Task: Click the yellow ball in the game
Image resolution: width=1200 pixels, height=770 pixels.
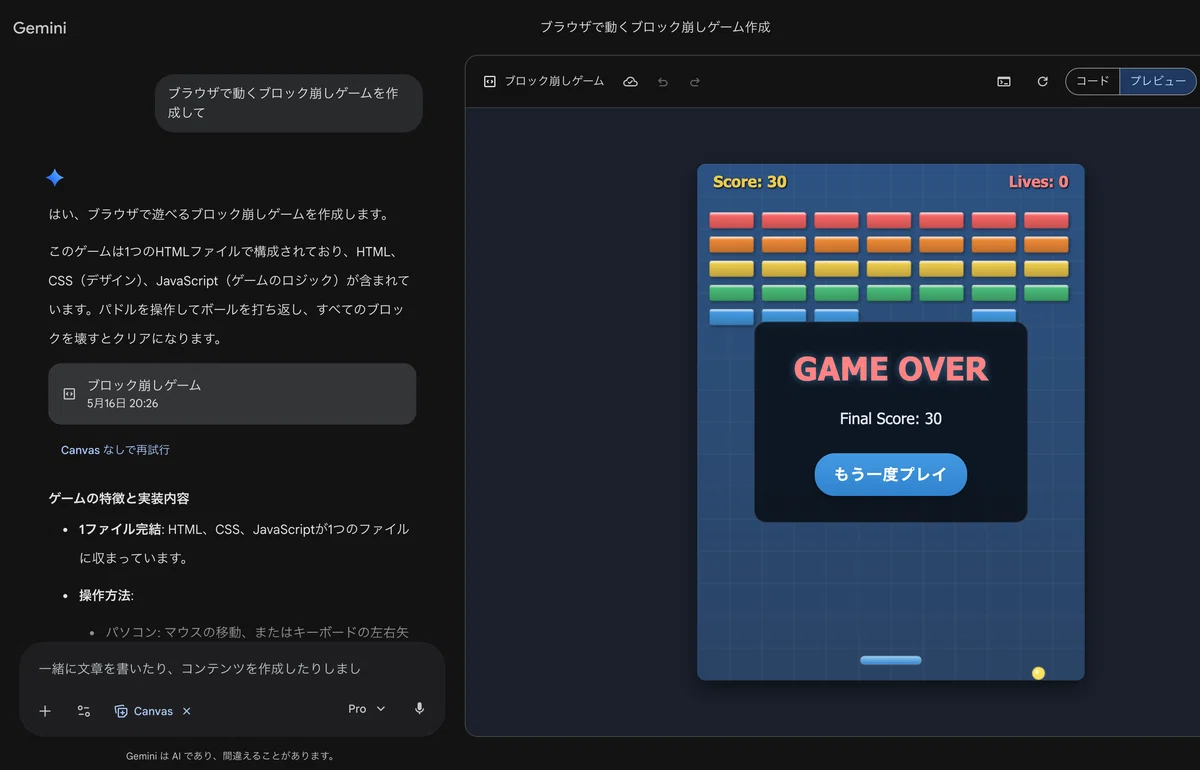Action: tap(1038, 673)
